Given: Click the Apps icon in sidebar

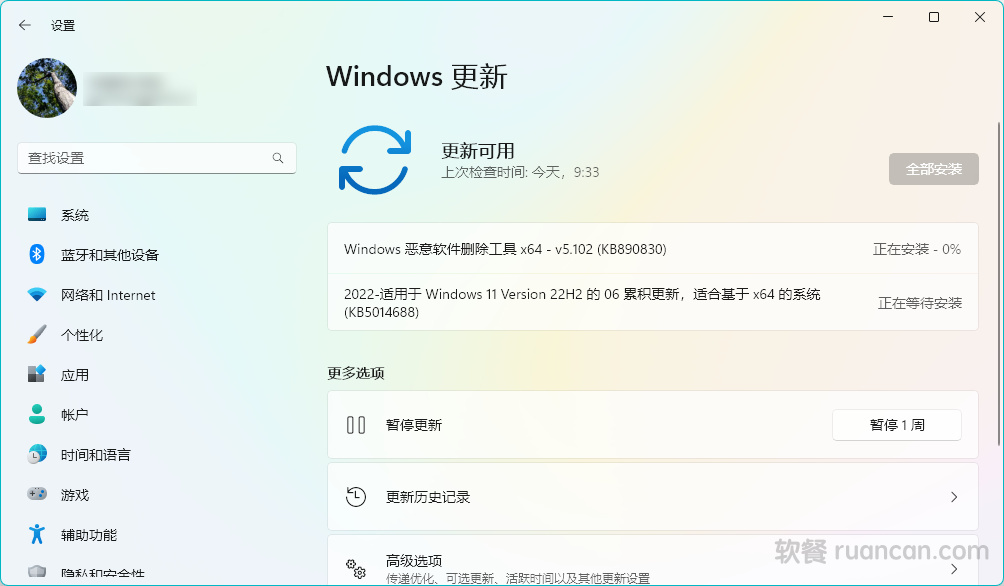Looking at the screenshot, I should point(37,375).
